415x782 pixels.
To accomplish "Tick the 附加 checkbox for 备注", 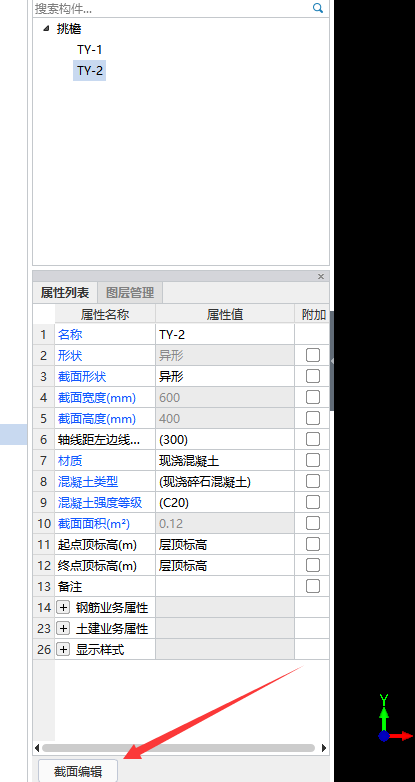I will [x=313, y=586].
